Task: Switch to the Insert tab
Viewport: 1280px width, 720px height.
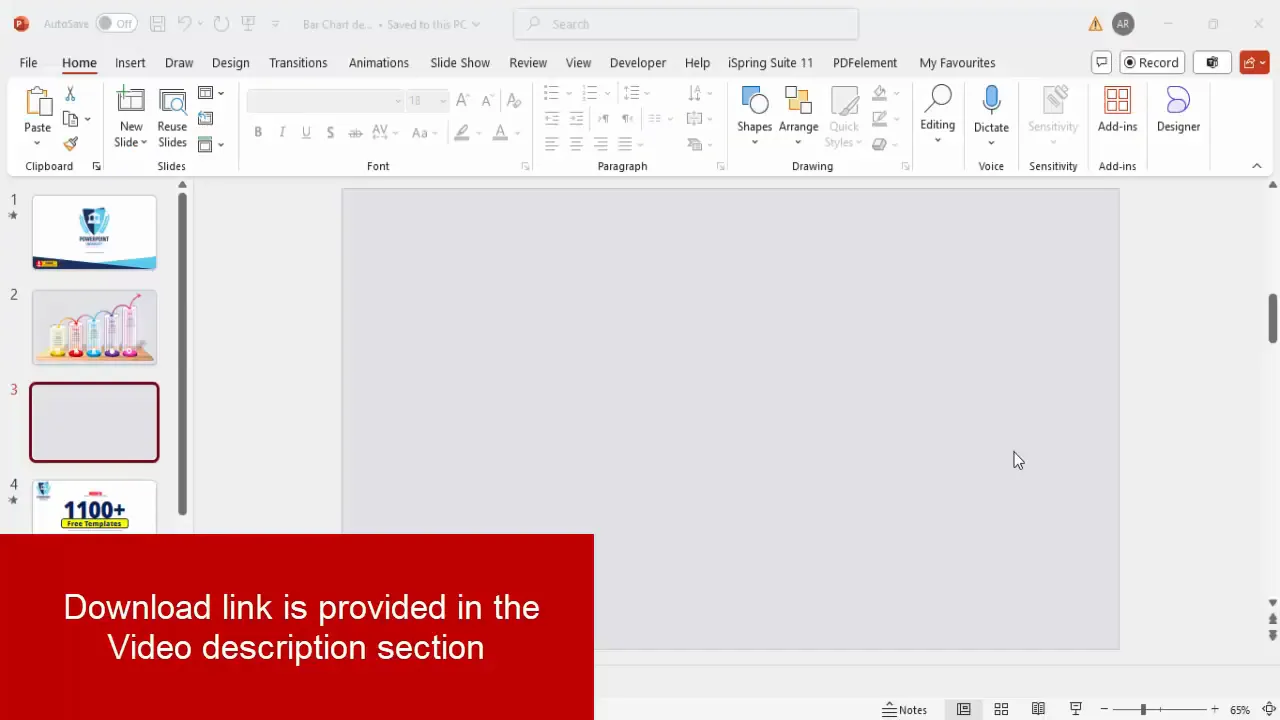Action: point(130,62)
